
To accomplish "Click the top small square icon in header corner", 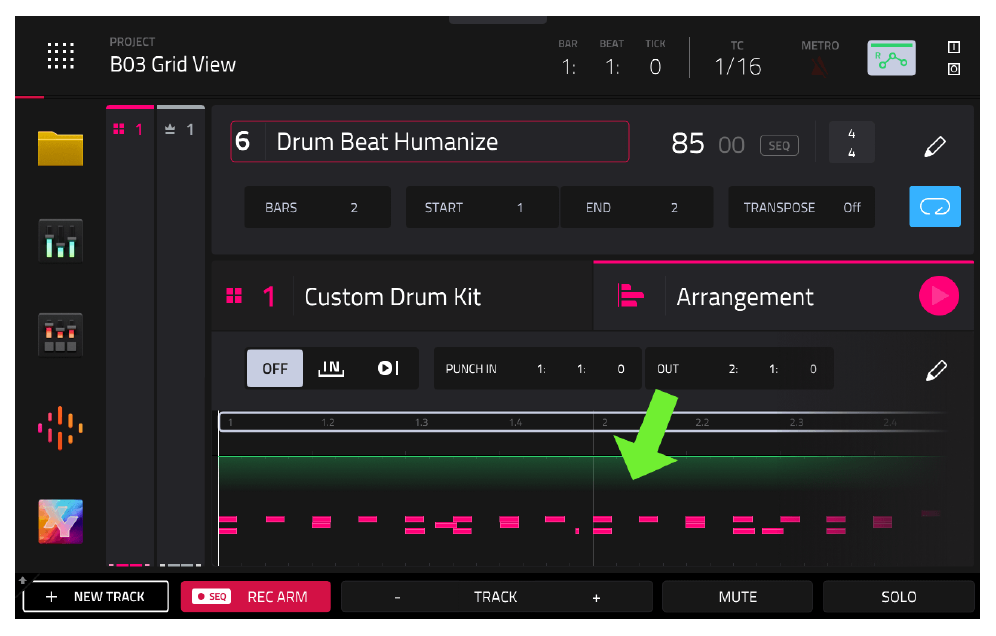I will click(x=953, y=47).
